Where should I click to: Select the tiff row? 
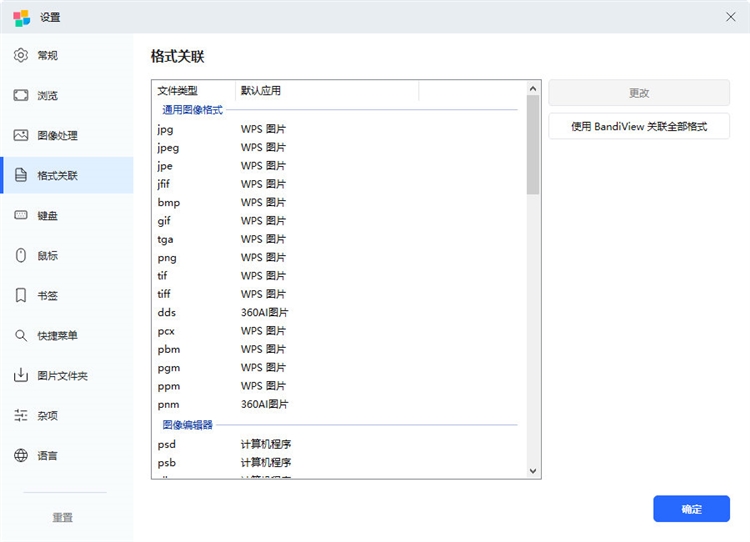point(339,294)
